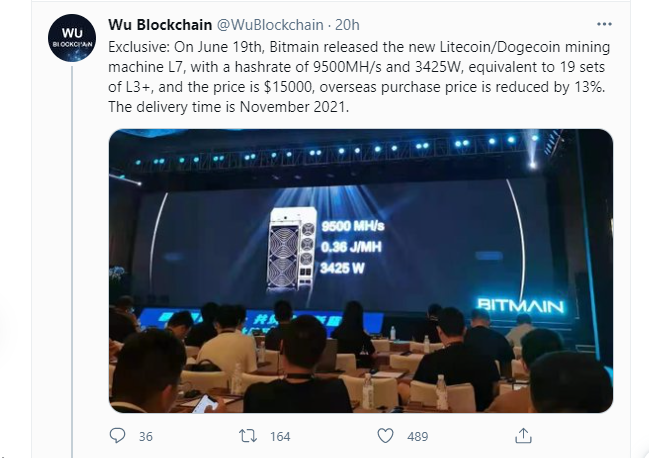Click the 9500 MH/s text in photo

[353, 226]
